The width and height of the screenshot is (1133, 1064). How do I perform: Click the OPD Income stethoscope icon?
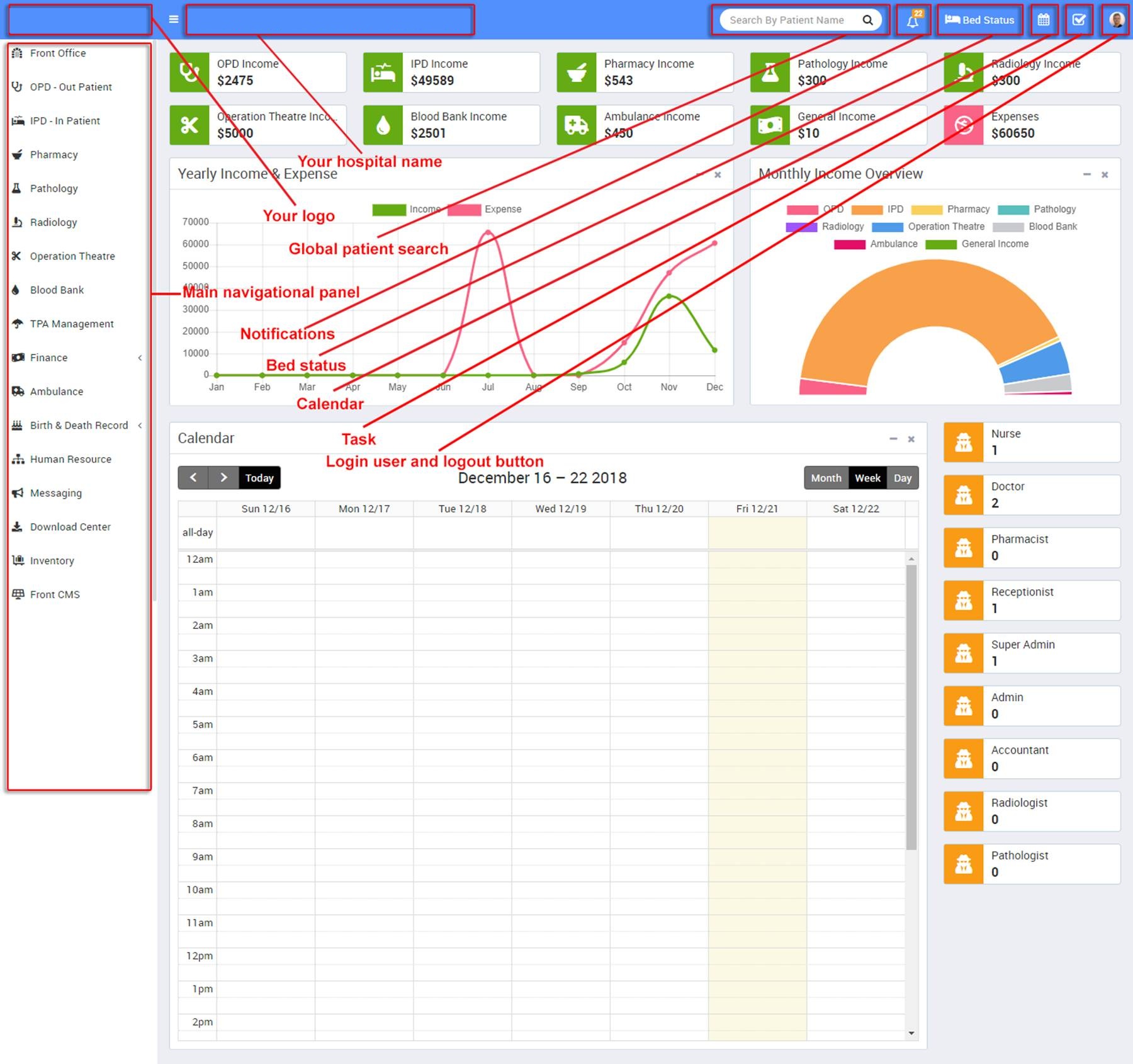[x=189, y=72]
